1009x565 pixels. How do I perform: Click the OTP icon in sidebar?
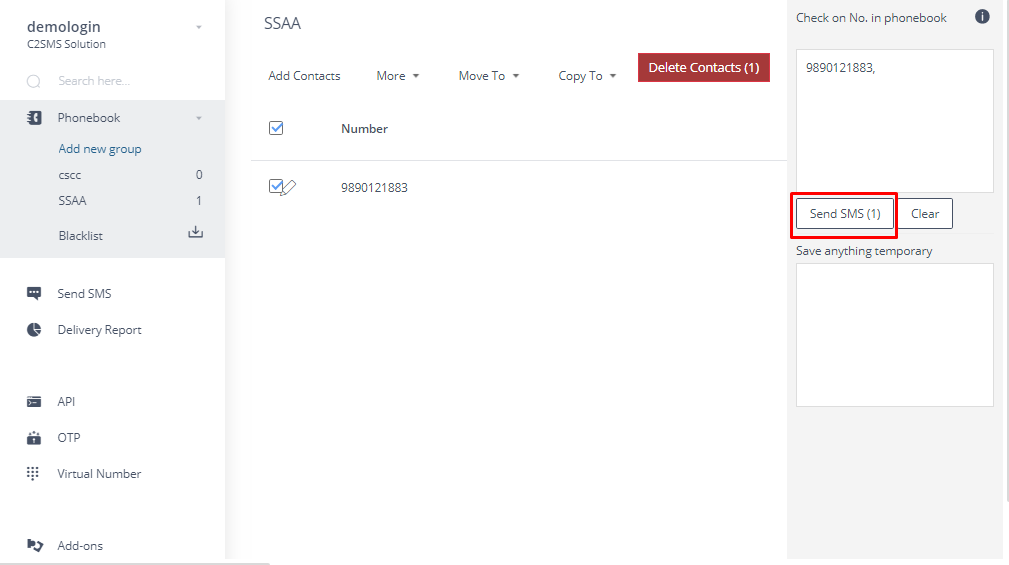[34, 438]
